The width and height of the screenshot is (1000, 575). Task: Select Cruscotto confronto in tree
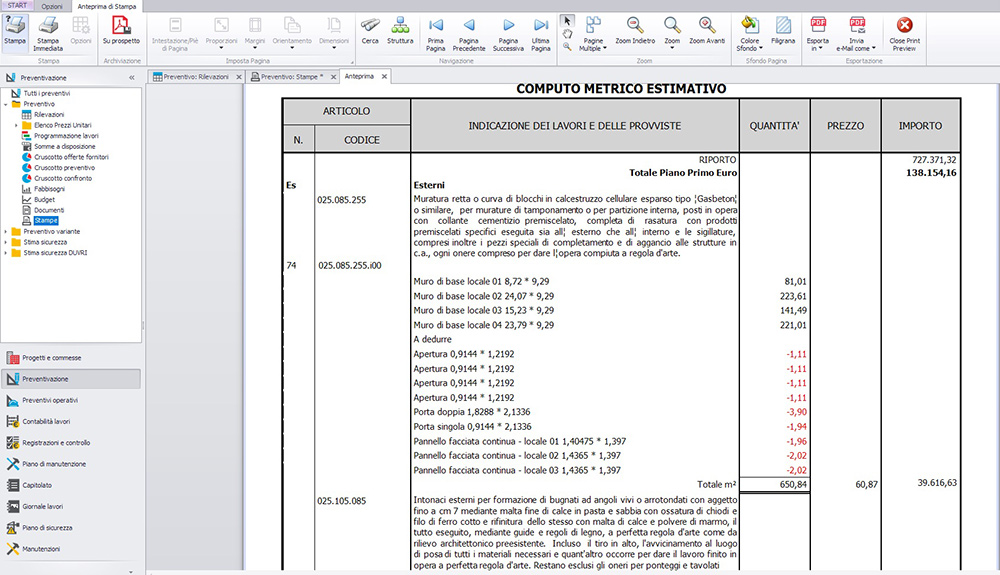click(x=63, y=178)
